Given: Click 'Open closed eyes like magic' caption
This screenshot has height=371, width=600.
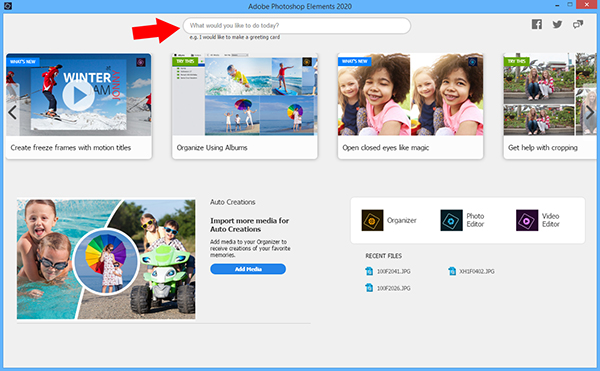Looking at the screenshot, I should tap(385, 148).
